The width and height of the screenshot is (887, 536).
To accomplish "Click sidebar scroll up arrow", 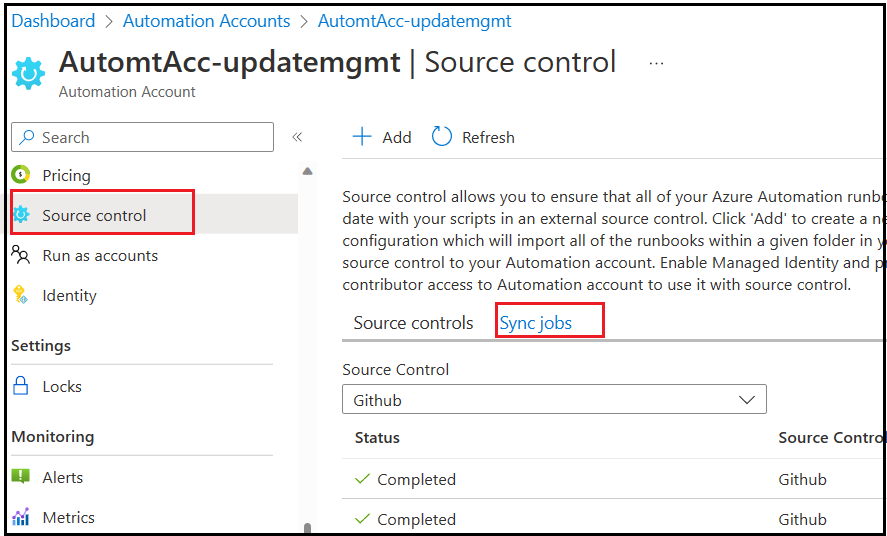I will point(307,171).
